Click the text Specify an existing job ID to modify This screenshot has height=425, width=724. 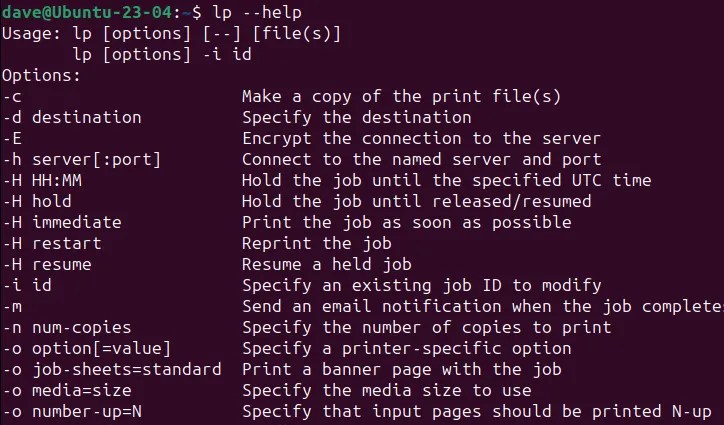[421, 285]
